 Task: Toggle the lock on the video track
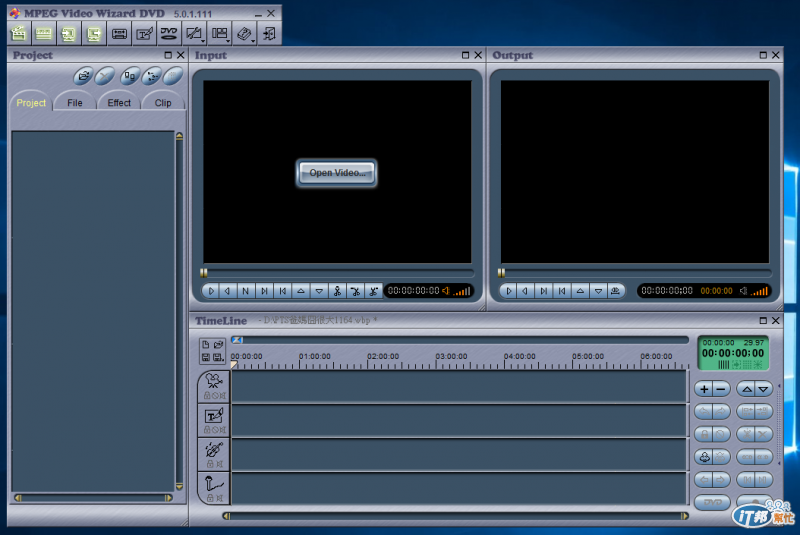(207, 395)
